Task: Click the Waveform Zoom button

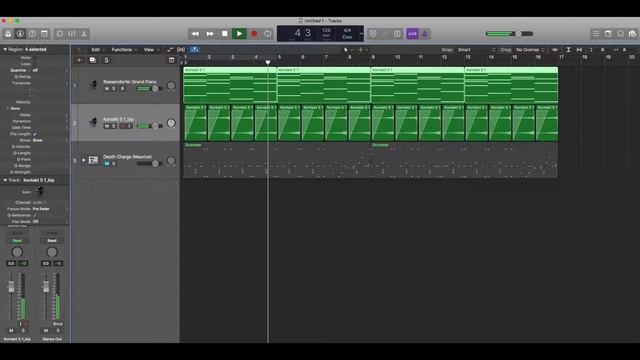Action: 555,50
